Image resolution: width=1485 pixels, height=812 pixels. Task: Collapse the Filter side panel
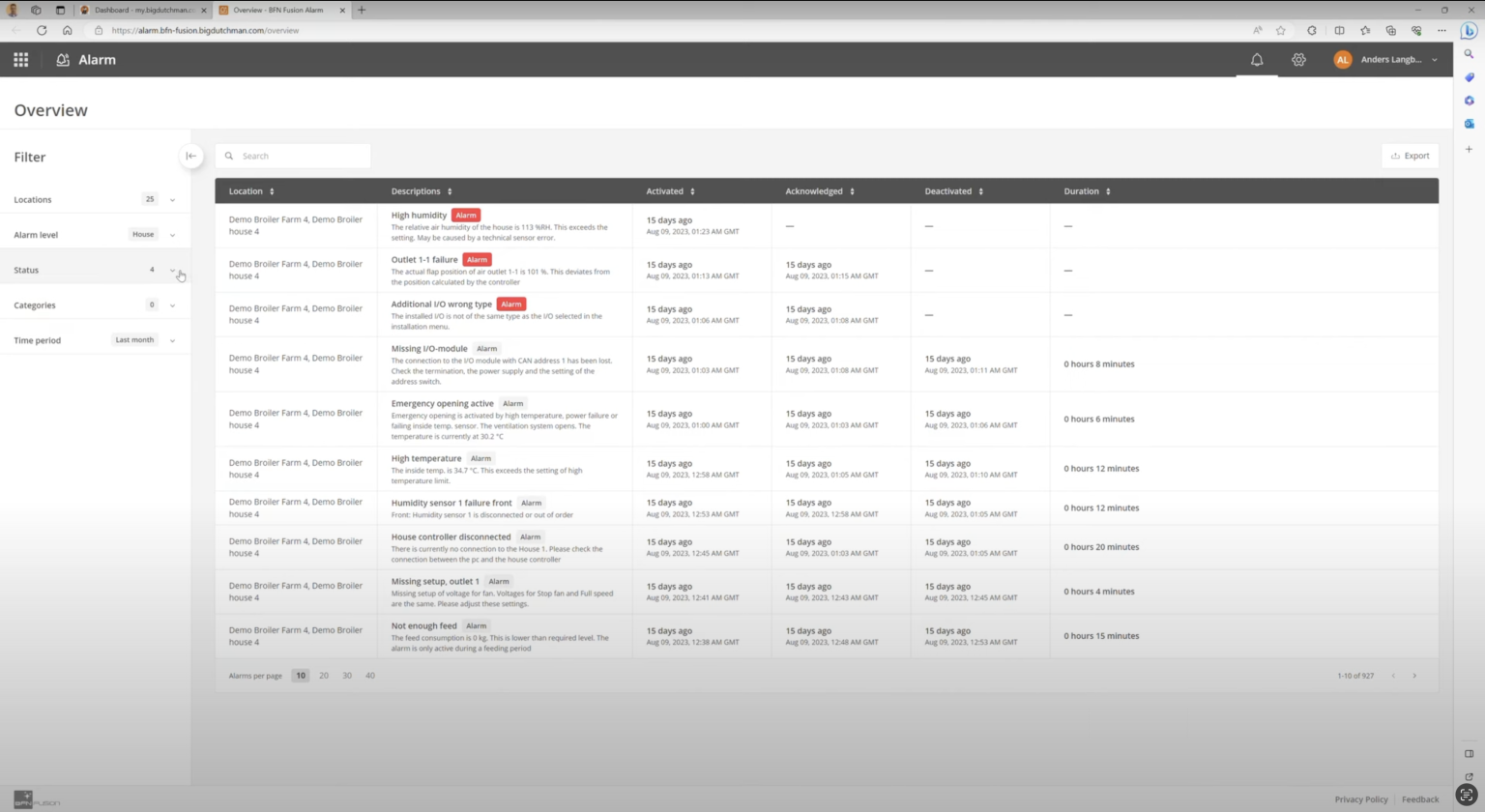(191, 156)
